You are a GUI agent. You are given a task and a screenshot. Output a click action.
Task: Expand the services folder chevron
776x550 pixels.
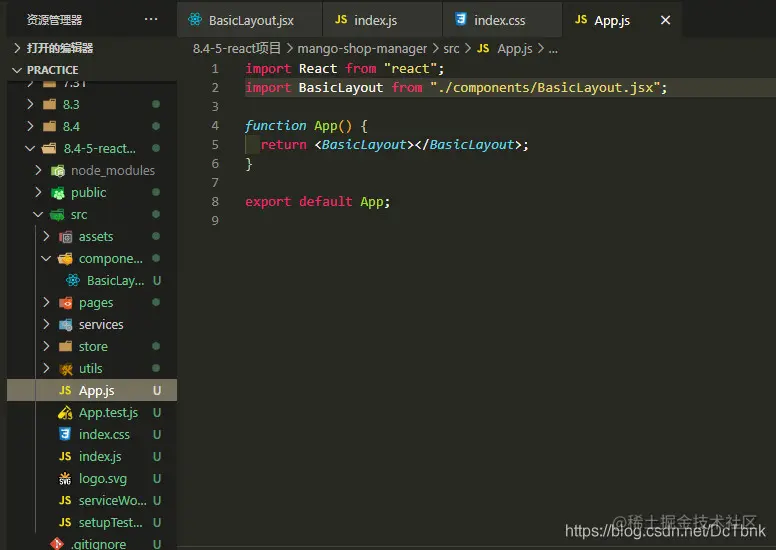[46, 324]
